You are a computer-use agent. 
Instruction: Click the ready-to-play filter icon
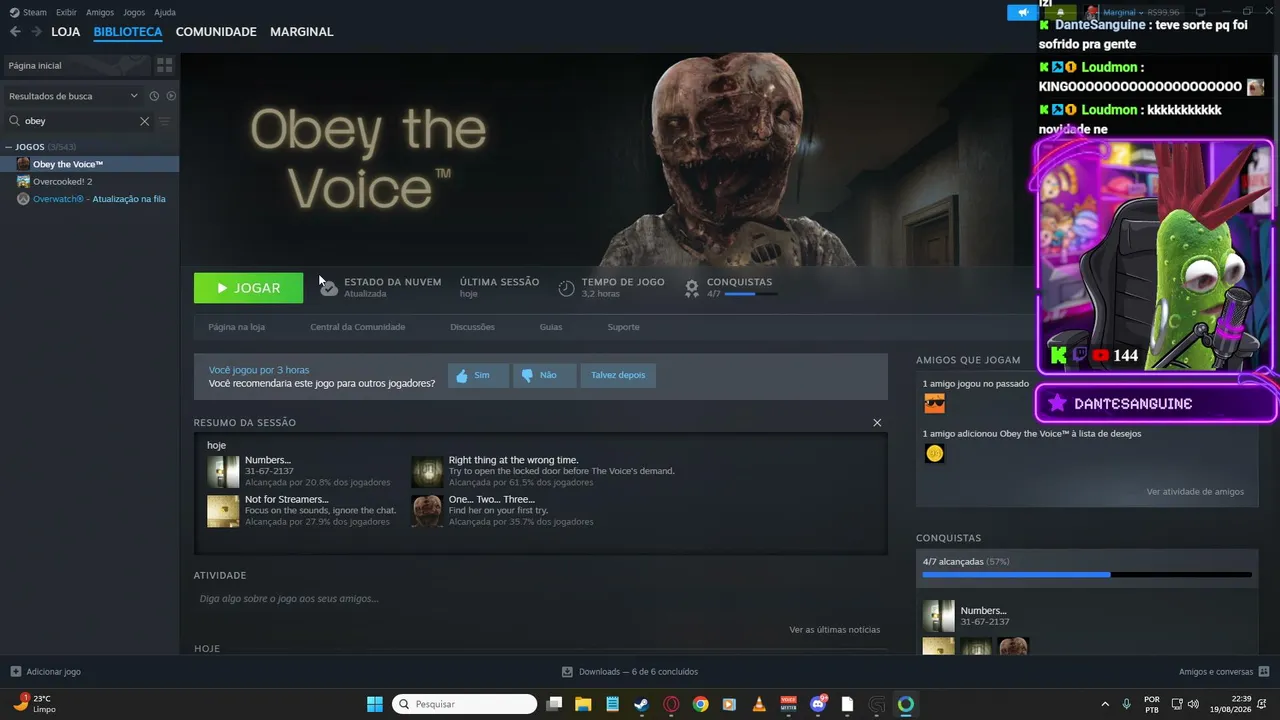click(171, 96)
